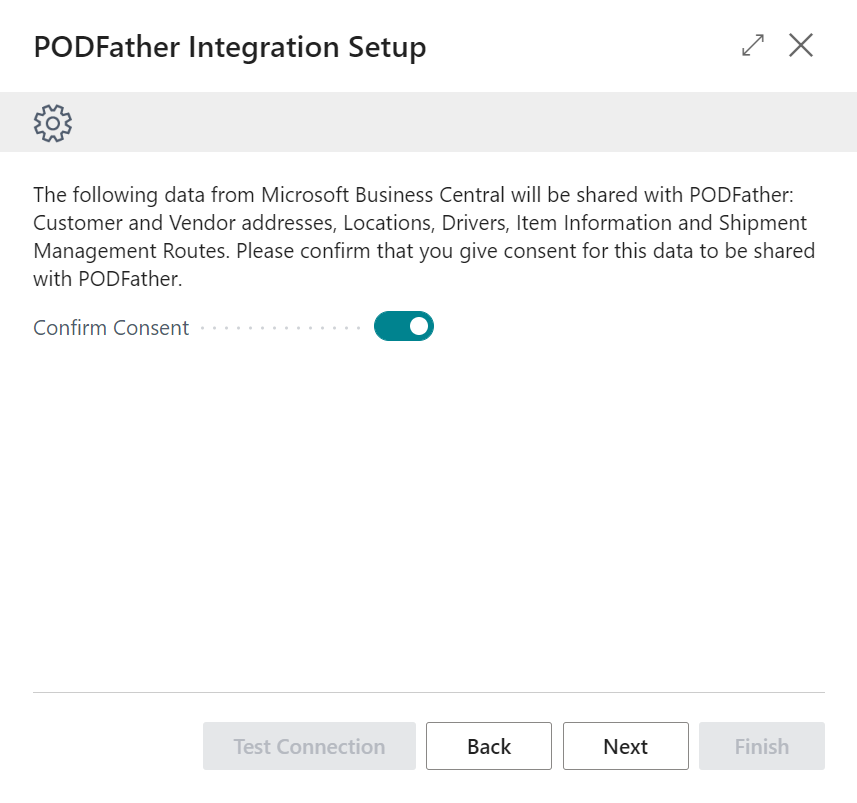Screen dimensions: 857x803
Task: Click the dotted leader after Confirm Consent
Action: tap(280, 328)
